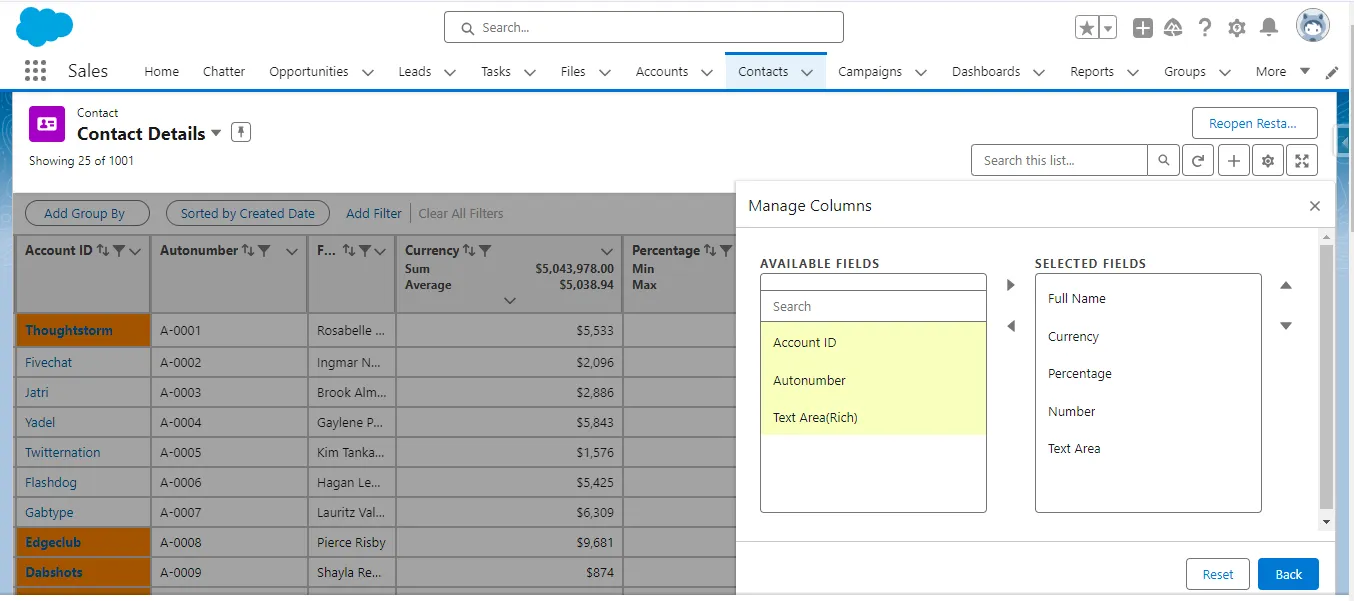Open the Chatter menu item
1354x601 pixels.
point(223,71)
